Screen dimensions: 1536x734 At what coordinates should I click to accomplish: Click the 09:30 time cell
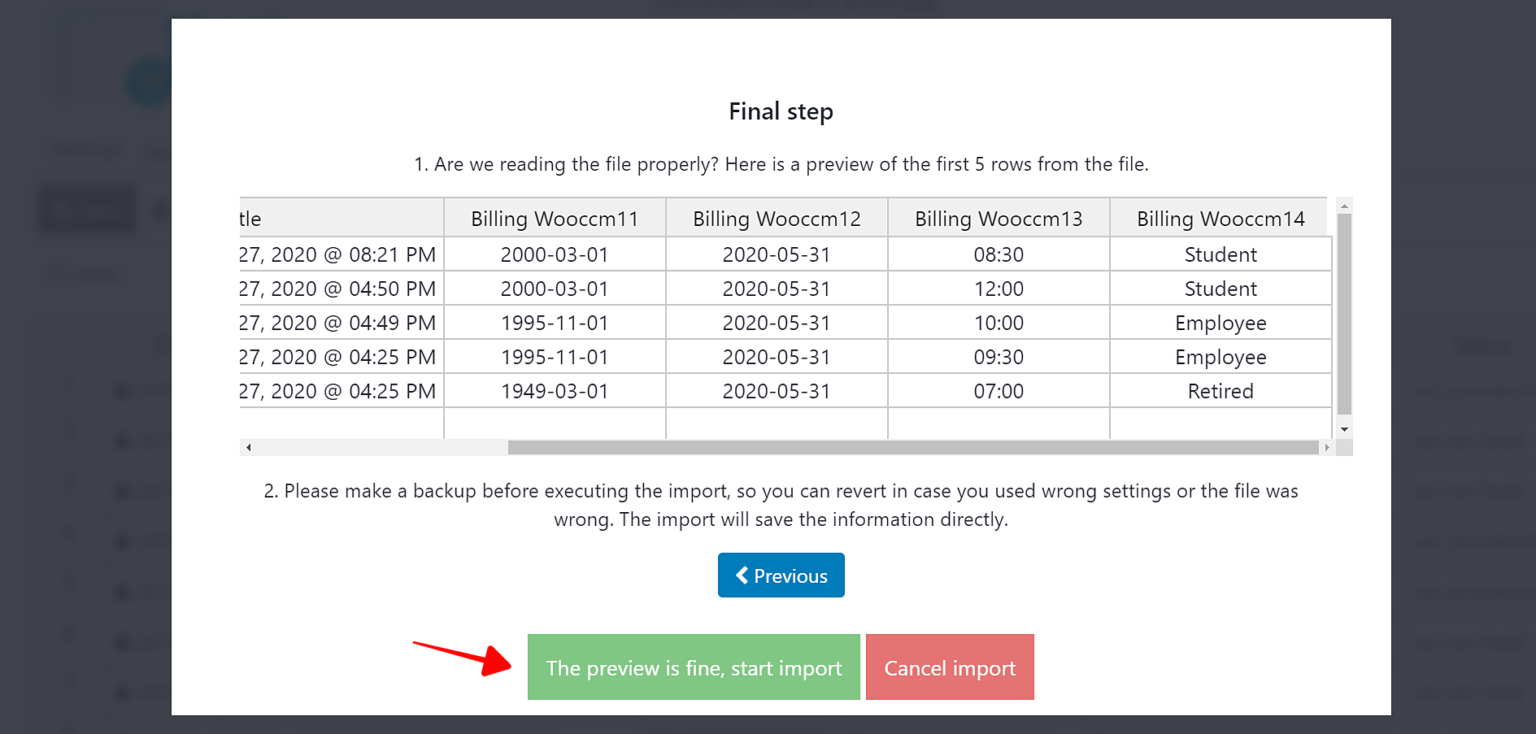tap(998, 357)
